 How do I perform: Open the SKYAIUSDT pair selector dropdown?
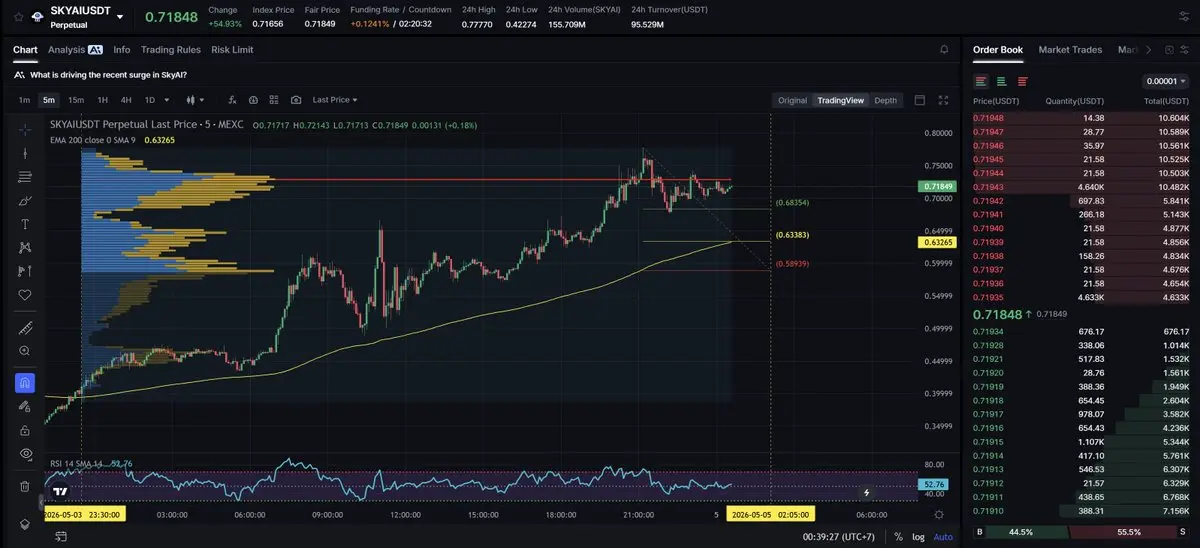120,17
